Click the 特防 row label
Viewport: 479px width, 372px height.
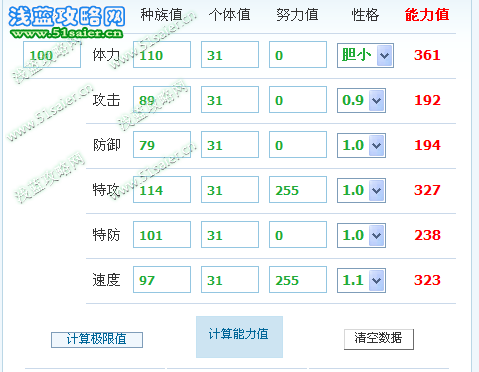click(x=106, y=235)
